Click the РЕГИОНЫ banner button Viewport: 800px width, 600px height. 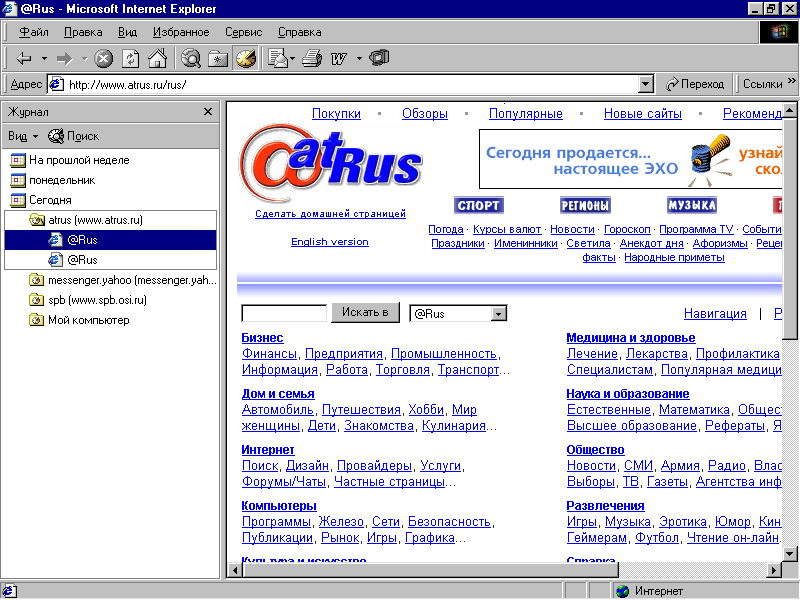[x=585, y=205]
